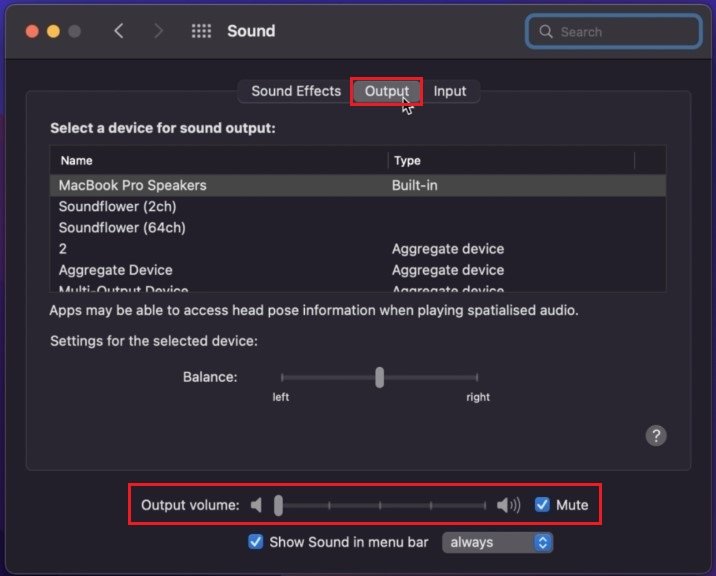Click the low volume speaker icon

tap(257, 505)
